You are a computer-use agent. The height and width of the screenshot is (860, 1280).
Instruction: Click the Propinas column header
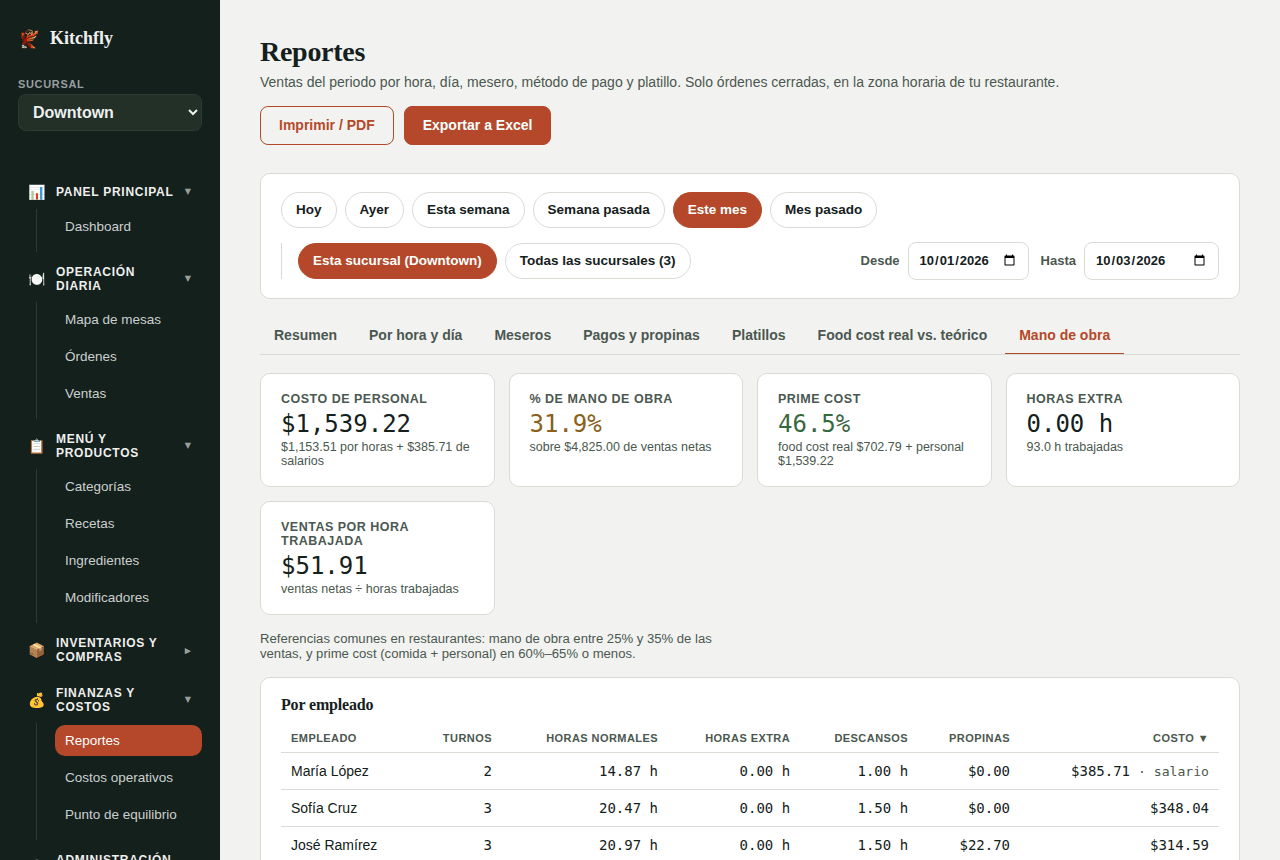[x=979, y=738]
